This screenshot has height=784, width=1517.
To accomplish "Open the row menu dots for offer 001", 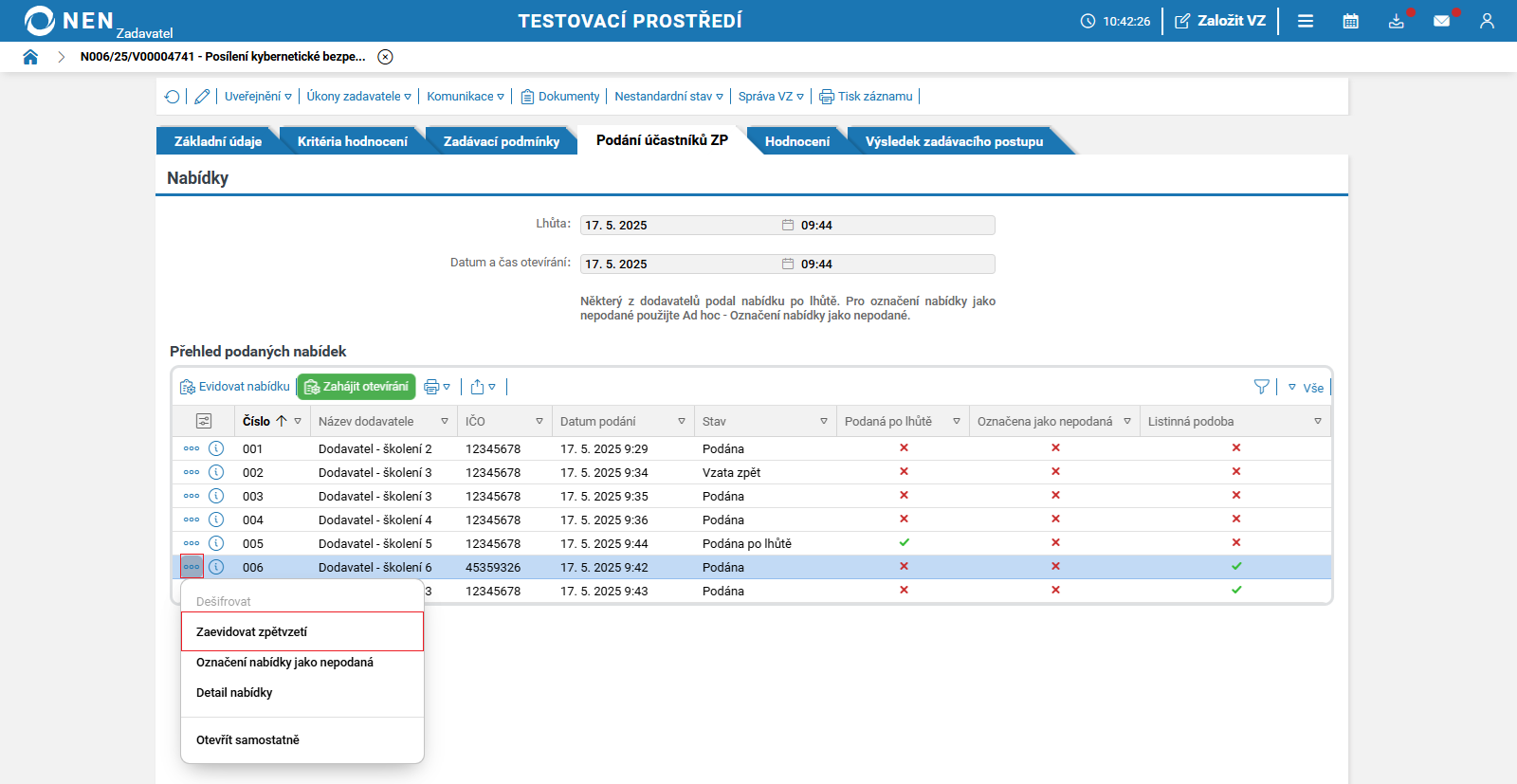I will click(x=192, y=448).
